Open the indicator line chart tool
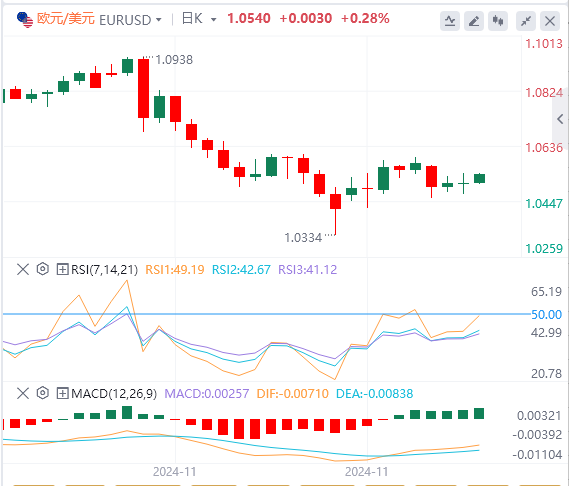This screenshot has width=569, height=486. point(450,21)
